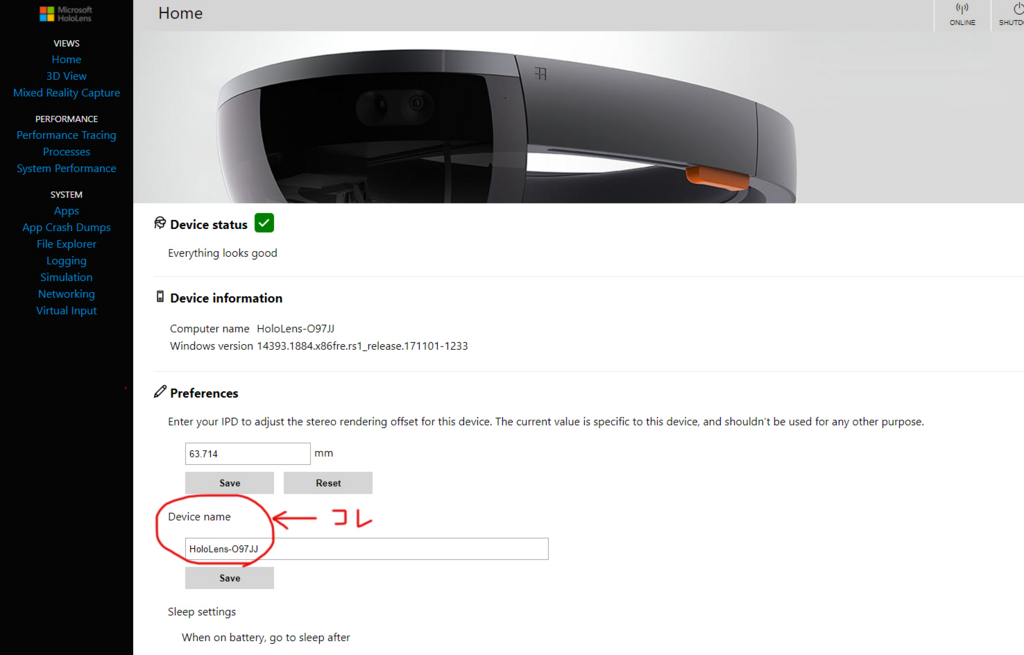
Task: Open the Home view link
Action: pyautogui.click(x=67, y=59)
